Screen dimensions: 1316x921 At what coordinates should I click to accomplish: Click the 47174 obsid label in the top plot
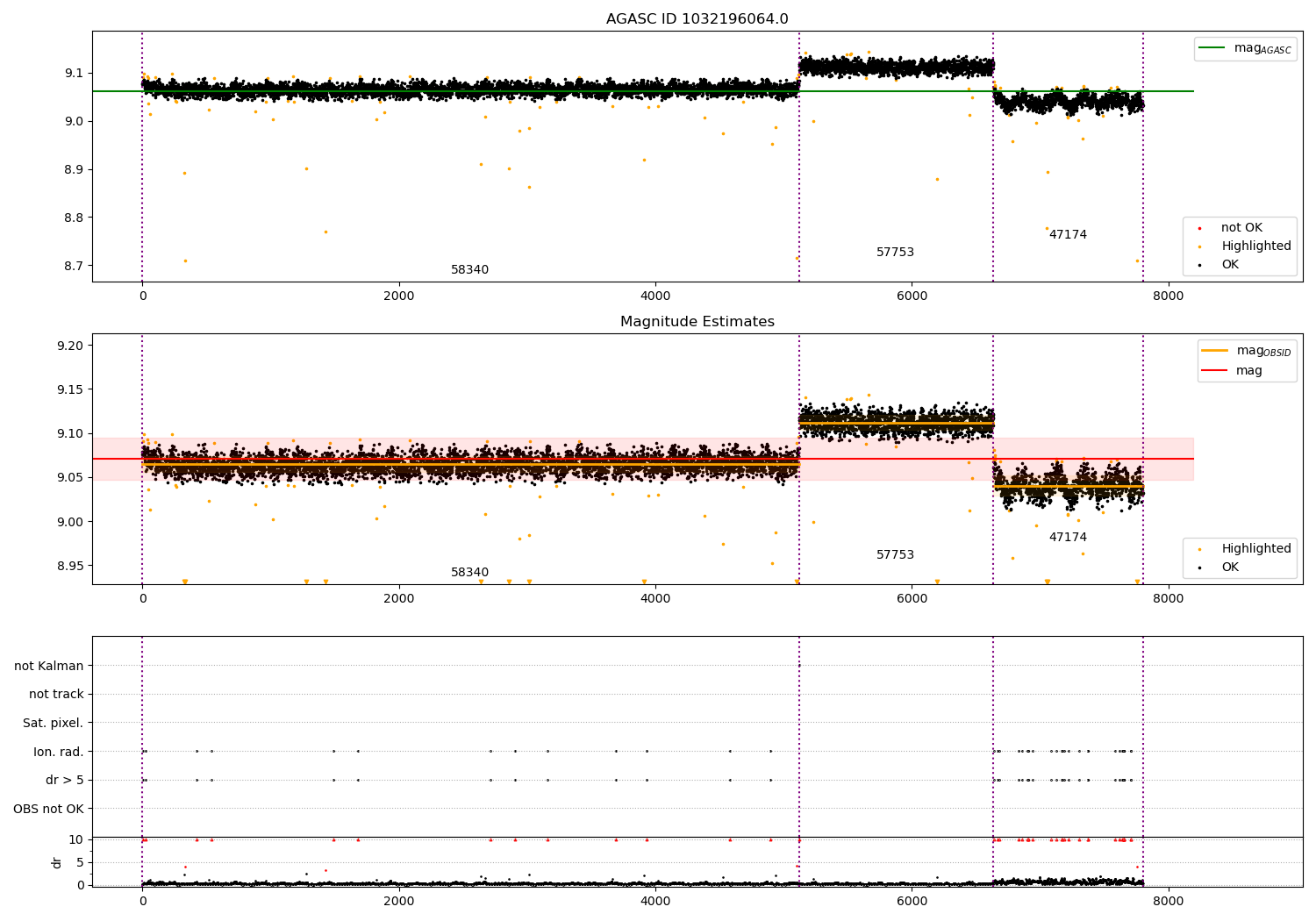[x=1068, y=235]
